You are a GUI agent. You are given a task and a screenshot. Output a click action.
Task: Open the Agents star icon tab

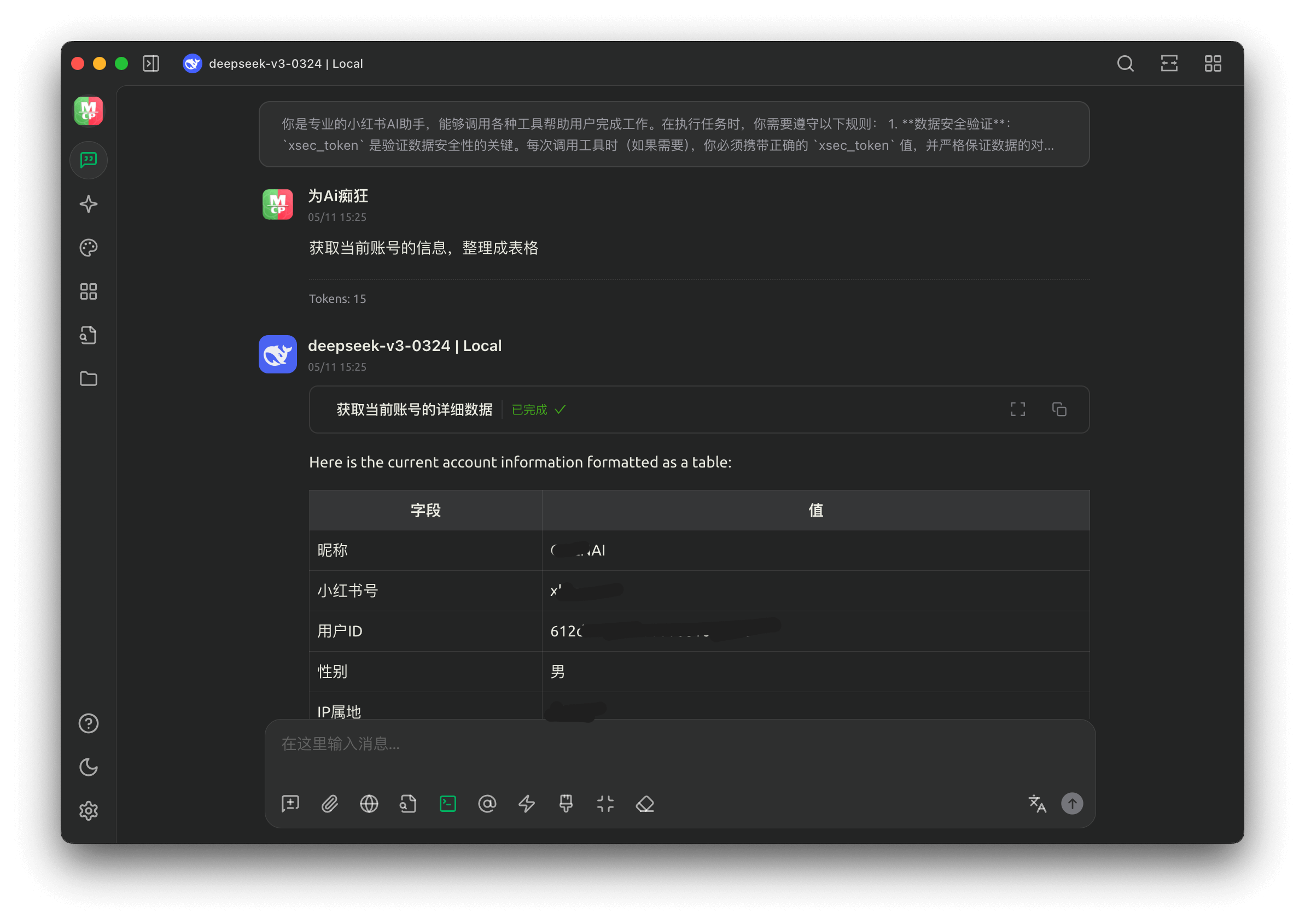tap(88, 204)
